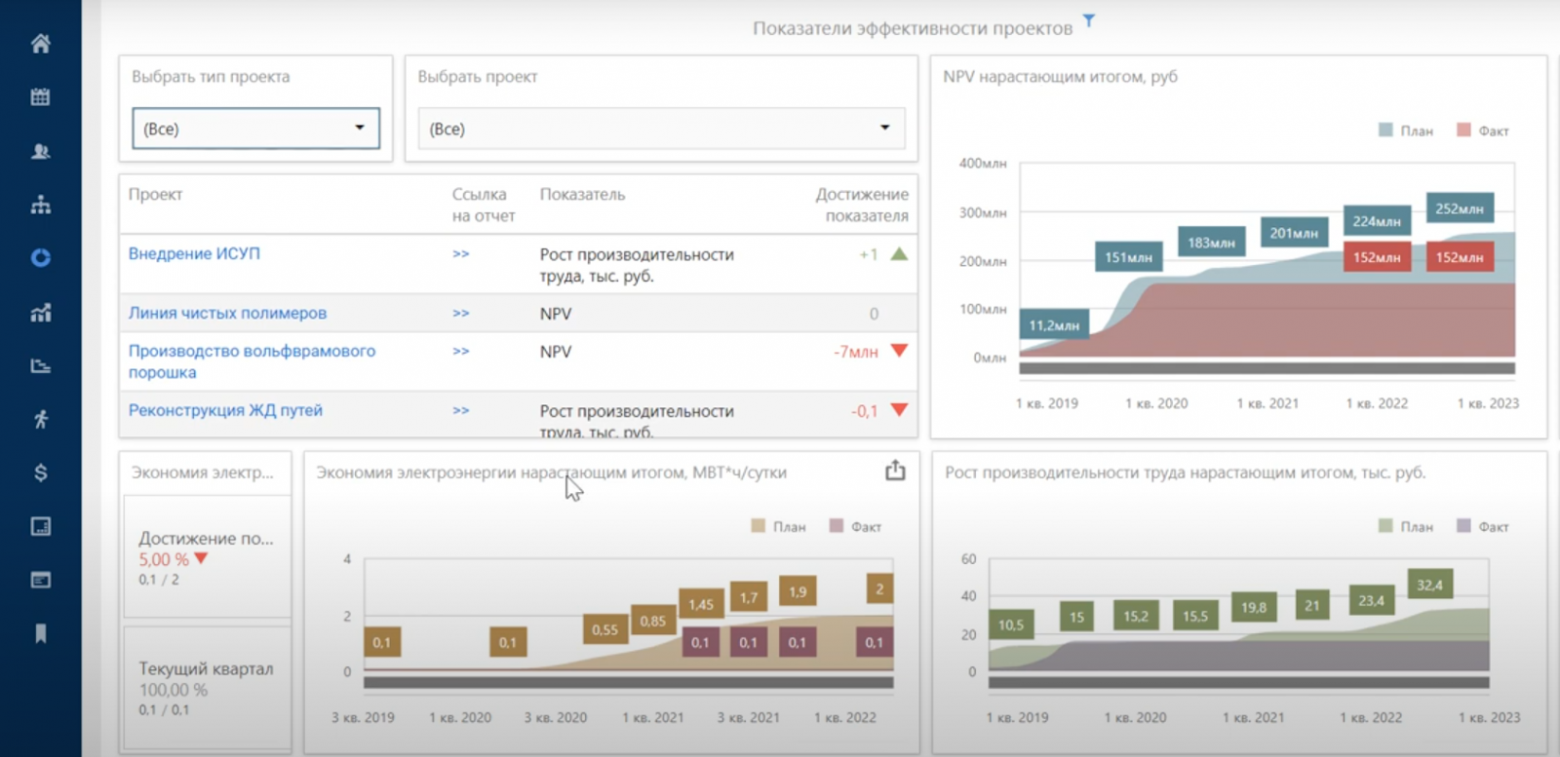
Task: Toggle План legend in NPV chart
Action: coord(1406,131)
